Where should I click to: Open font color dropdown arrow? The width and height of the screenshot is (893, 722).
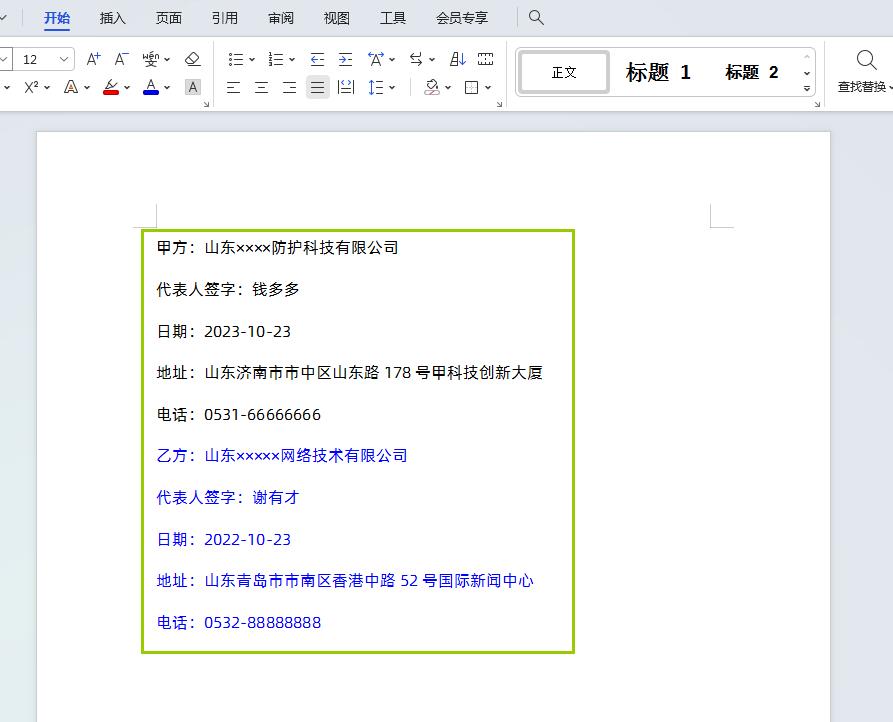tap(167, 87)
